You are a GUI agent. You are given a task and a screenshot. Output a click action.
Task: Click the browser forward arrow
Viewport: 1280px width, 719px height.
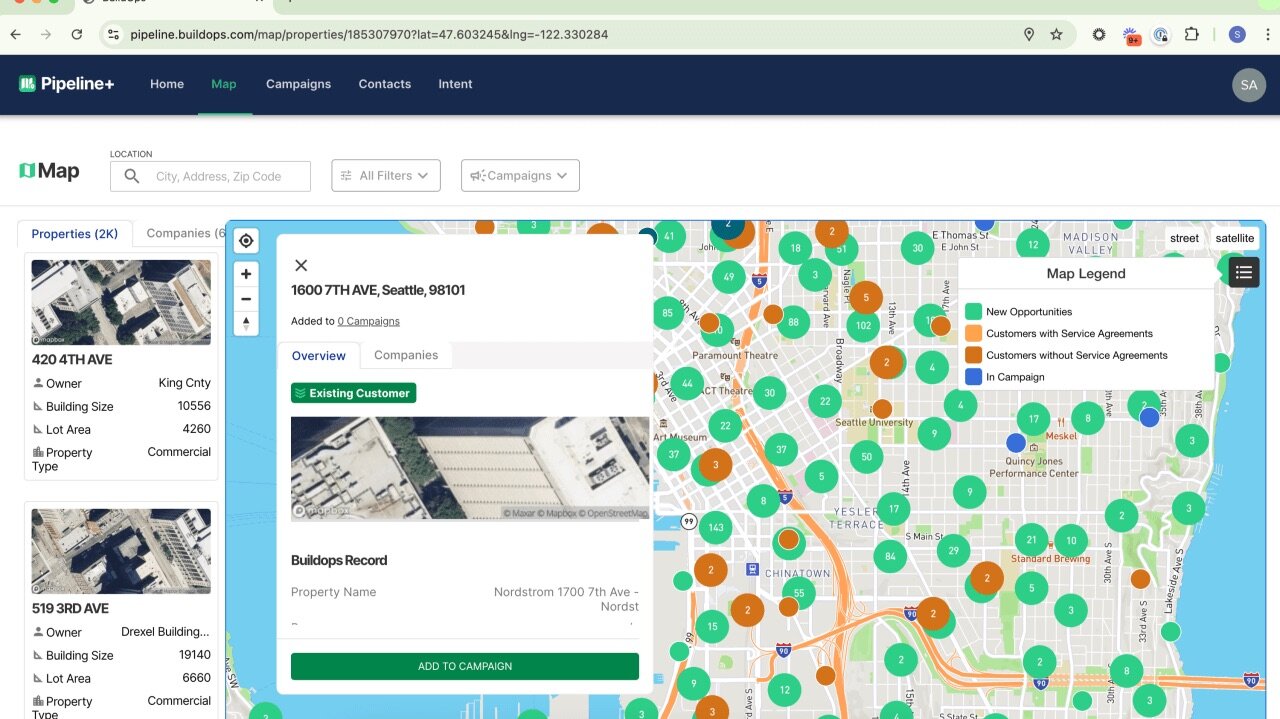click(46, 34)
